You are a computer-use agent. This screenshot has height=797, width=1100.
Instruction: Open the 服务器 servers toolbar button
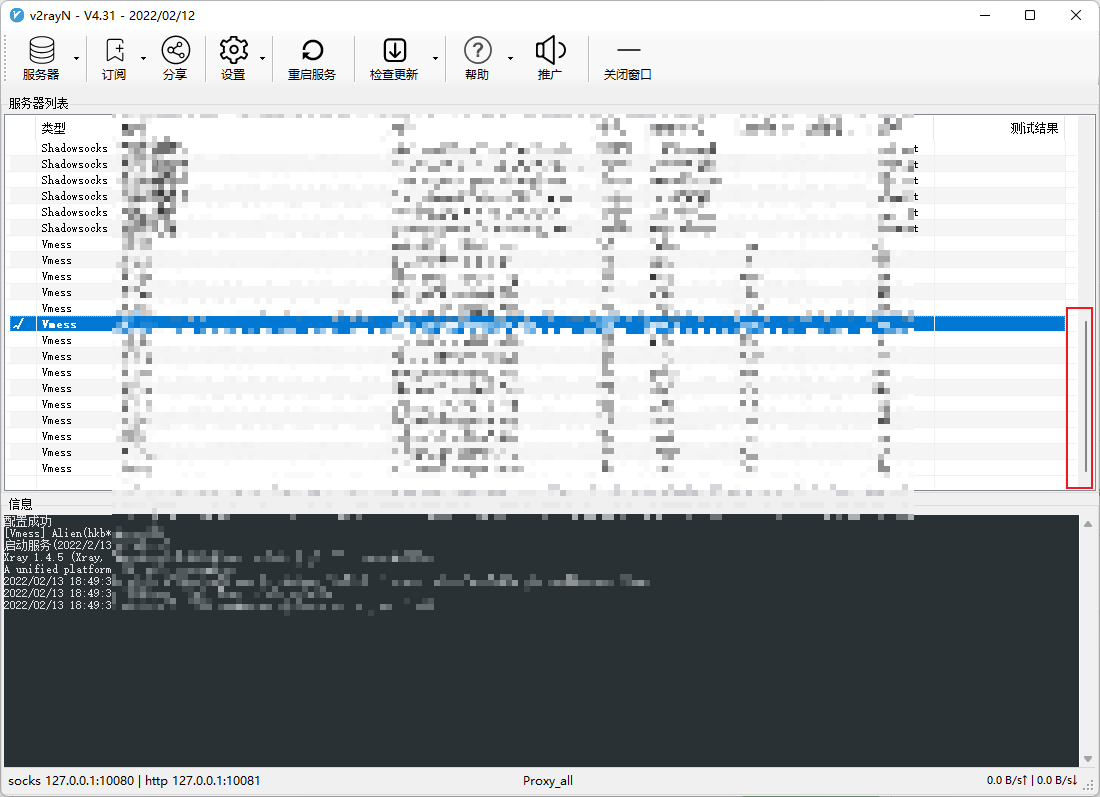point(41,59)
